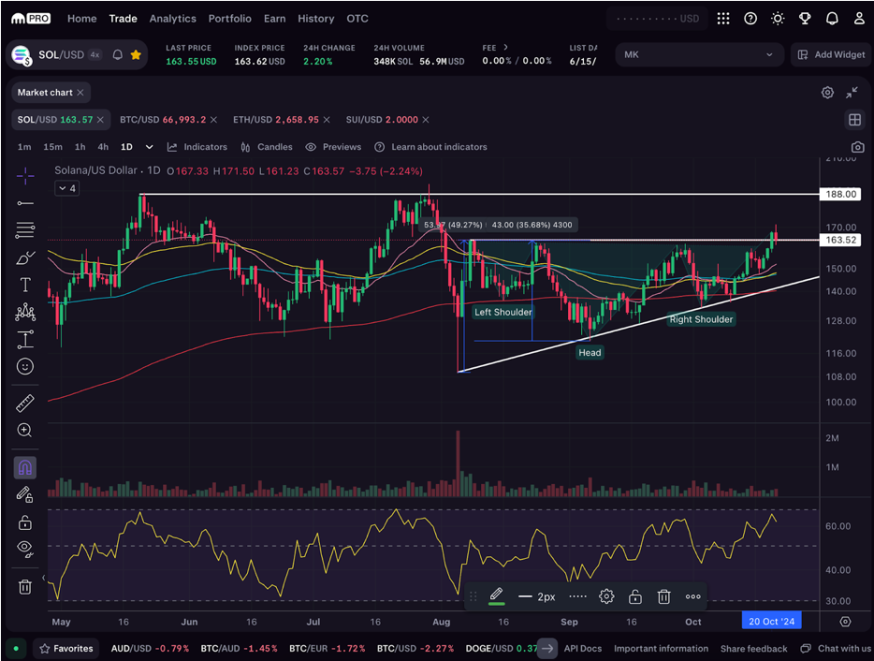
Task: Delete drawings with the trash icon
Action: [x=25, y=585]
